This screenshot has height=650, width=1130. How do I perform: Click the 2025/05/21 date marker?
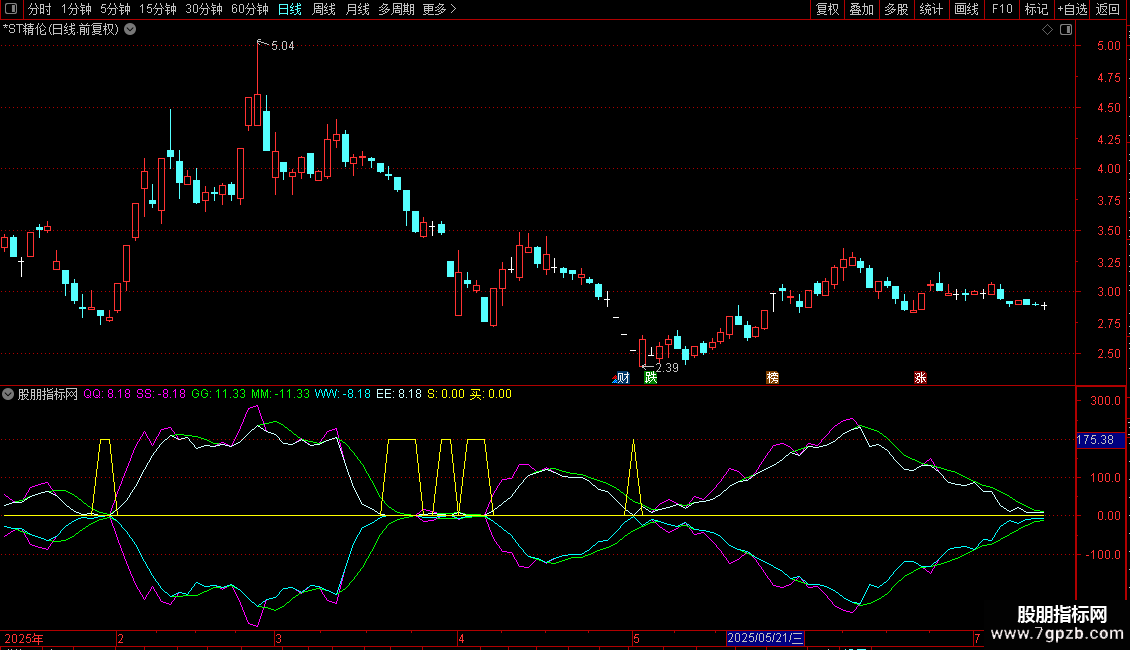tap(766, 637)
